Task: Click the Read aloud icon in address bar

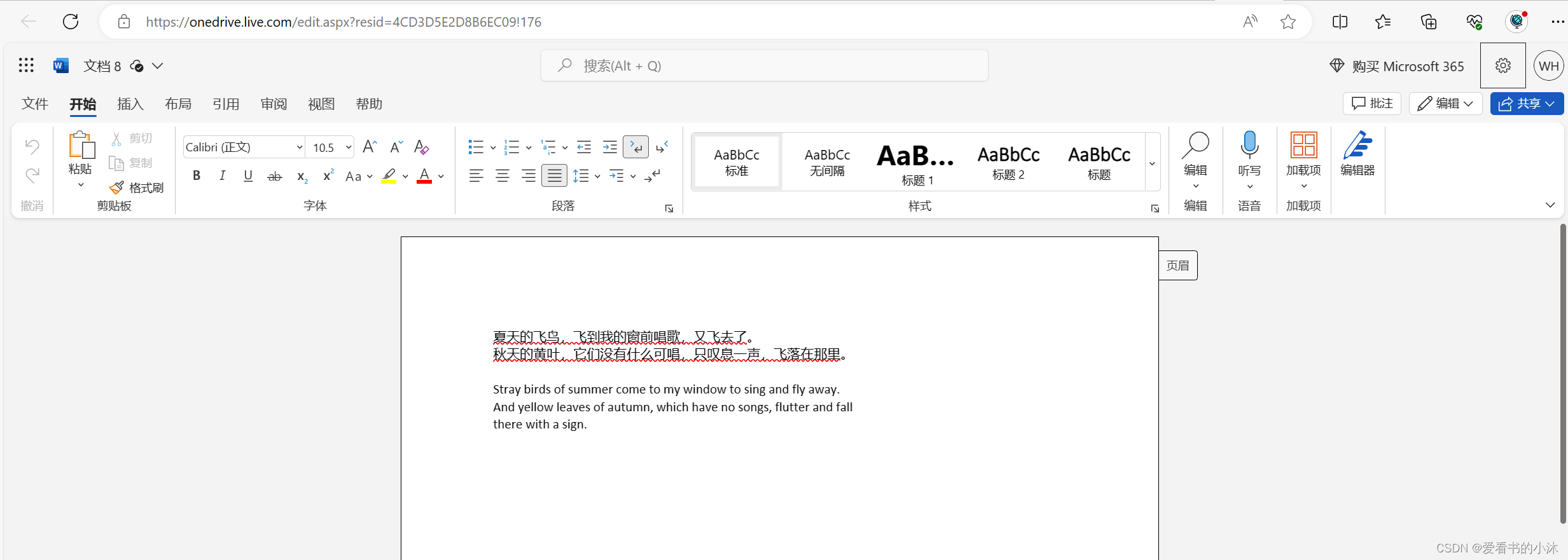Action: (1250, 22)
